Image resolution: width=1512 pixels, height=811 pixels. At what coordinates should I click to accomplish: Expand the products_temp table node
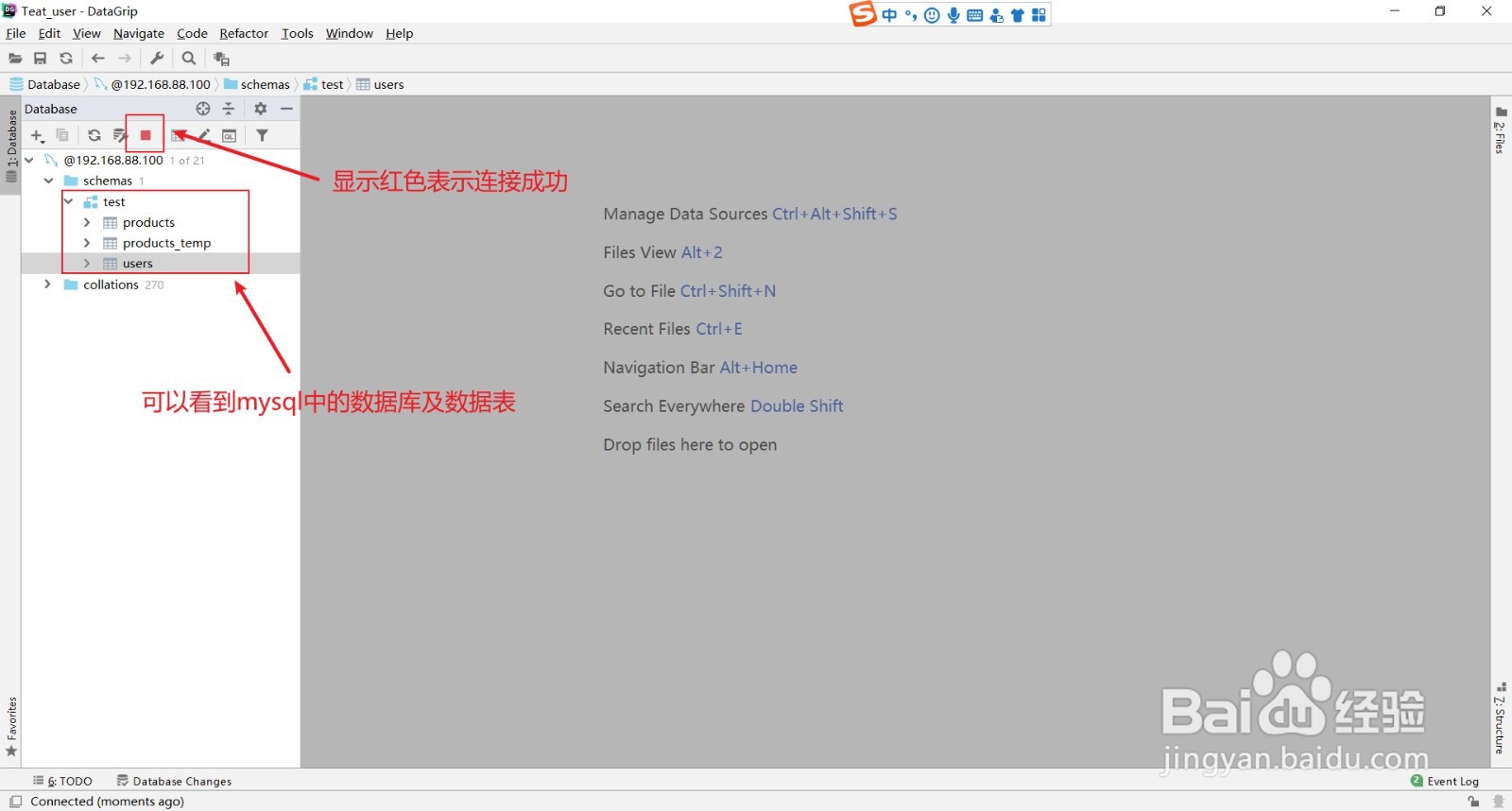[x=87, y=243]
